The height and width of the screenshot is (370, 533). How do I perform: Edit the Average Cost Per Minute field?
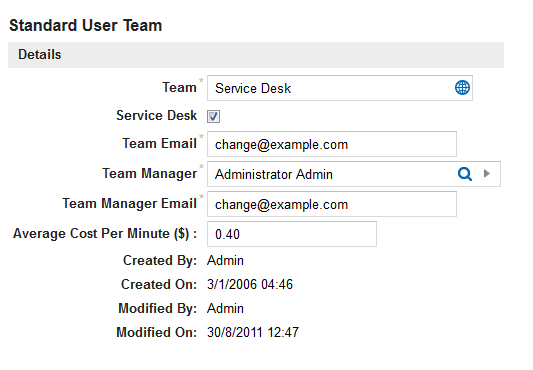click(292, 234)
